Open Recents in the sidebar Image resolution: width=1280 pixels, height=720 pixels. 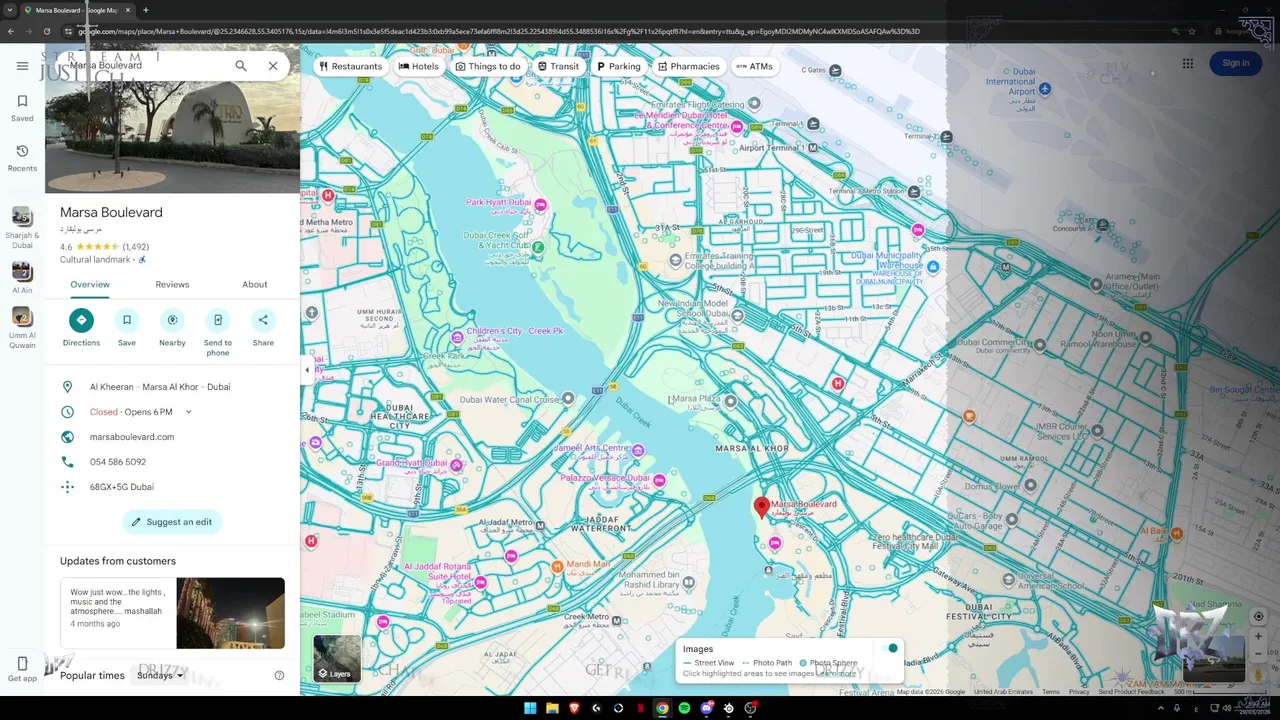(x=22, y=158)
